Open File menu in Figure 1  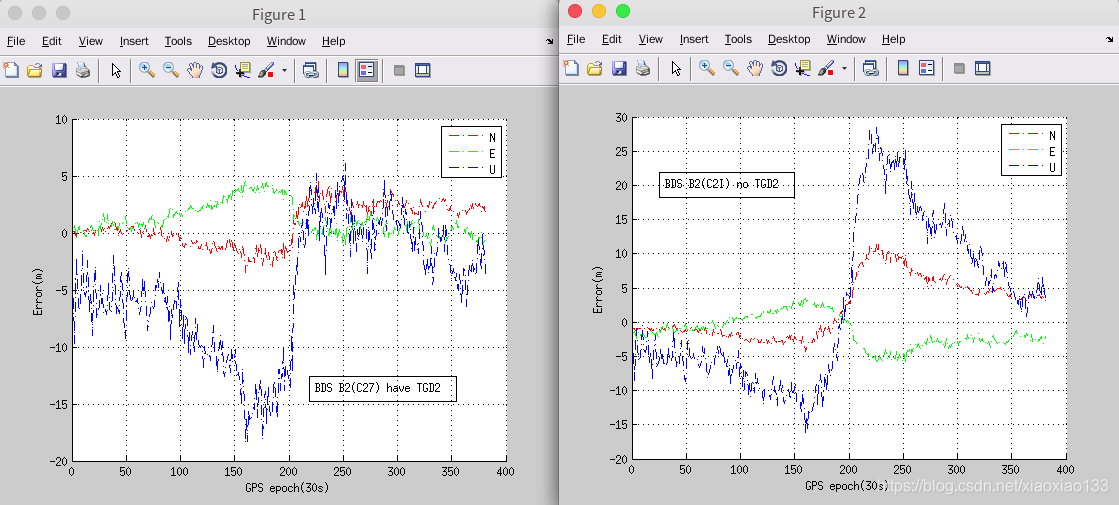coord(16,41)
